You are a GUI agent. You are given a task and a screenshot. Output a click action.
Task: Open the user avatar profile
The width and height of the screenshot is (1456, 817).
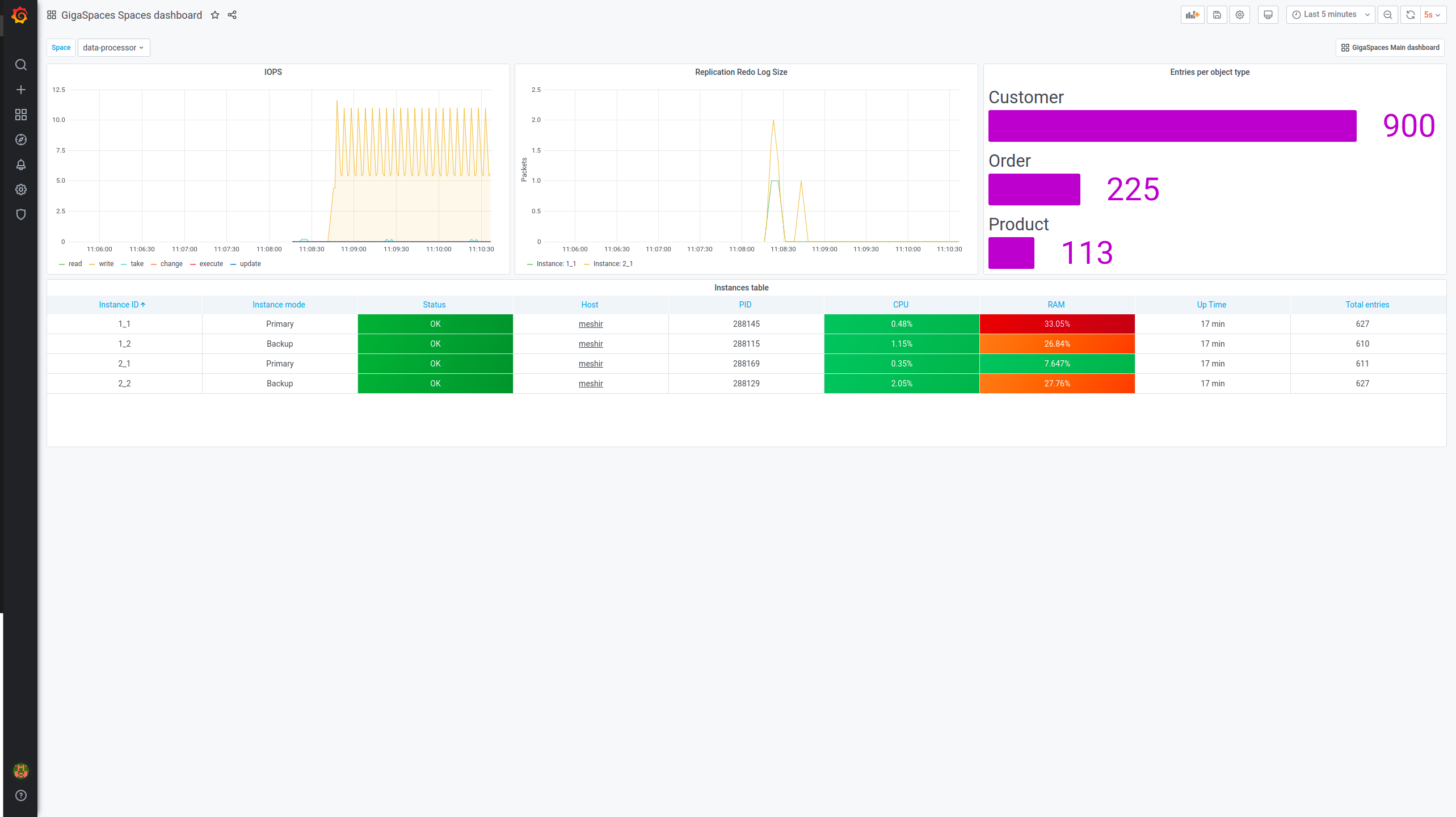tap(21, 770)
